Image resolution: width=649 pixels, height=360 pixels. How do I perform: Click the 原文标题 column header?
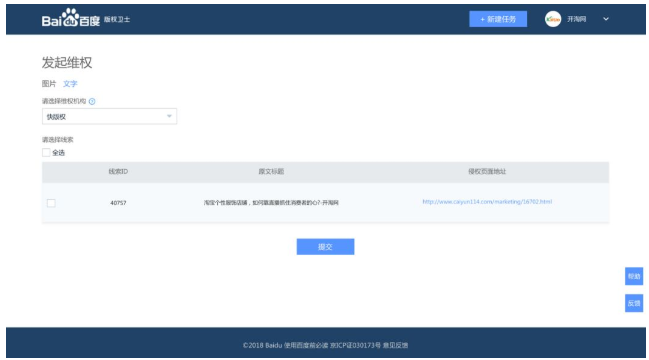pos(271,171)
